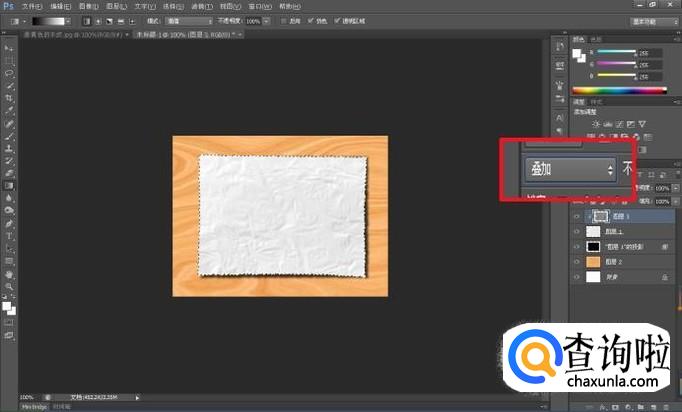Open the gradient picker dropdown
The width and height of the screenshot is (682, 412).
[70, 20]
